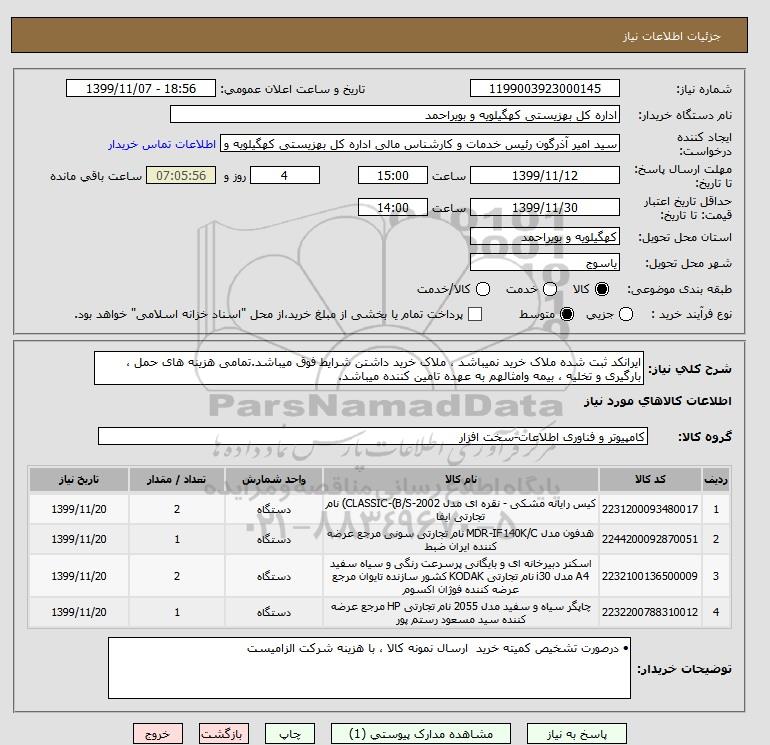Click the بازگشت back button
The height and width of the screenshot is (745, 770).
coord(224,734)
